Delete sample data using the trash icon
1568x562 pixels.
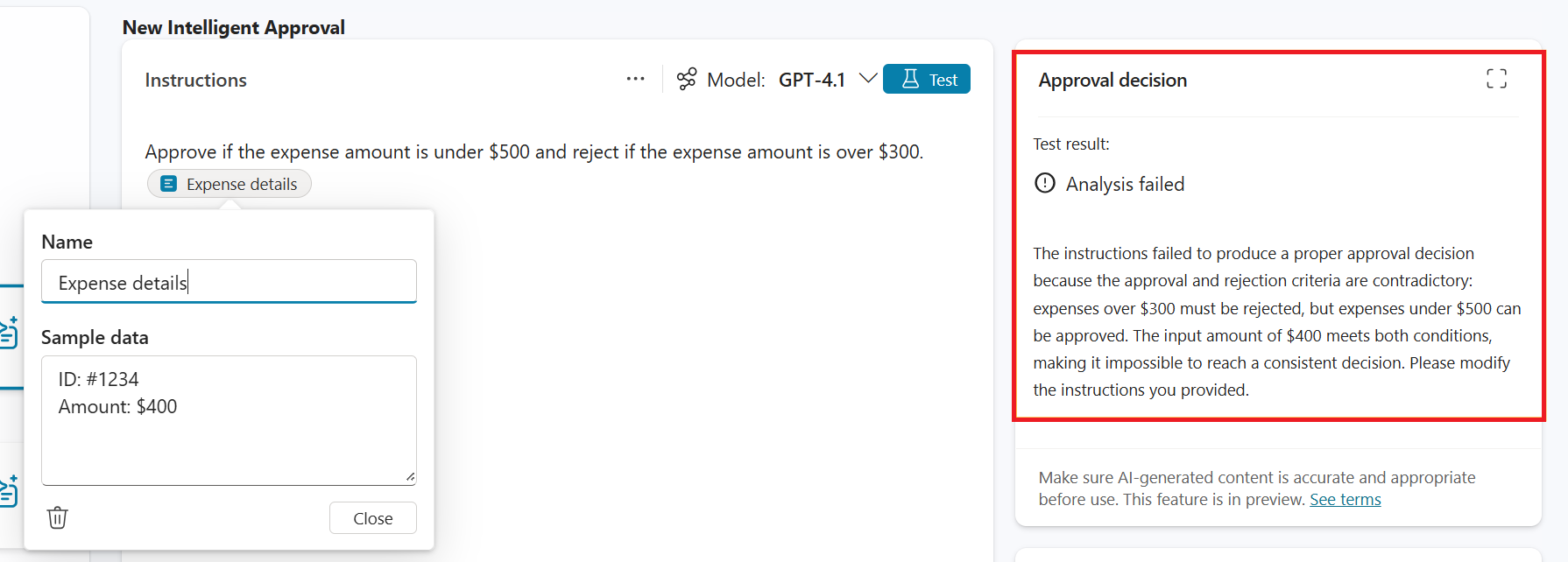pos(57,517)
